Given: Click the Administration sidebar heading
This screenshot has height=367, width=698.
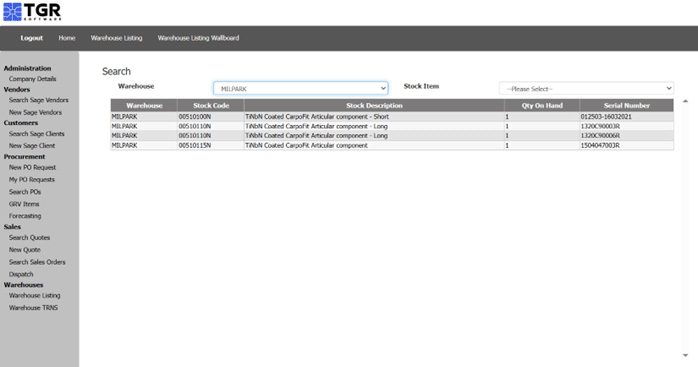Looking at the screenshot, I should click(28, 68).
